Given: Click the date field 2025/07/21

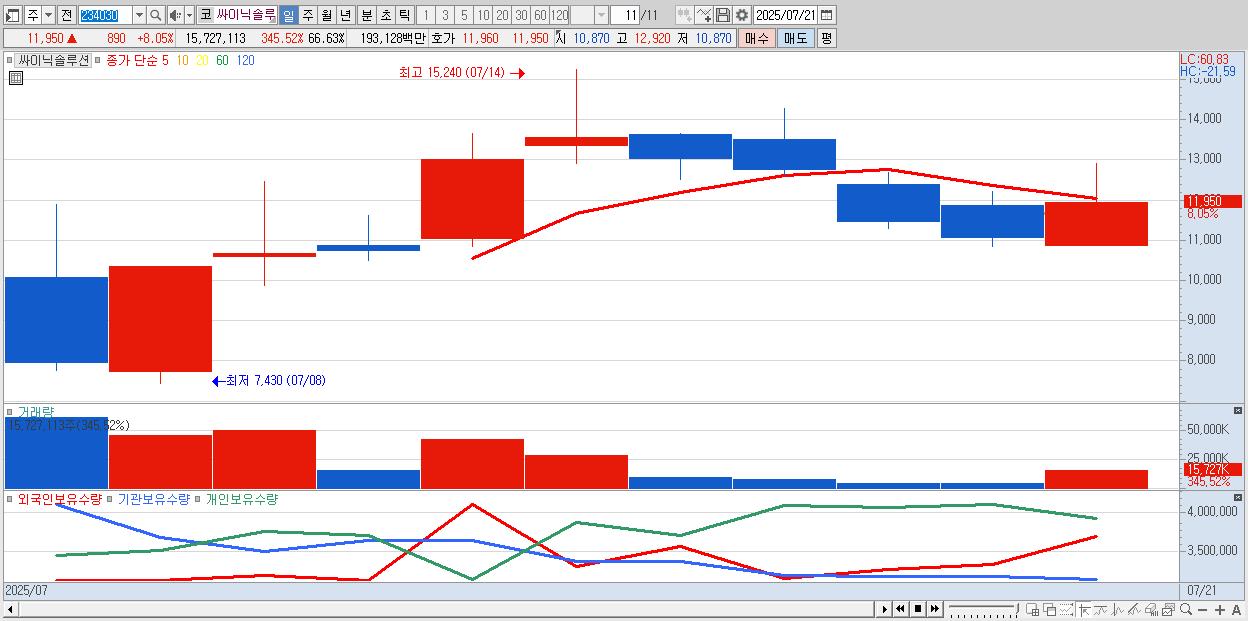Looking at the screenshot, I should (785, 15).
